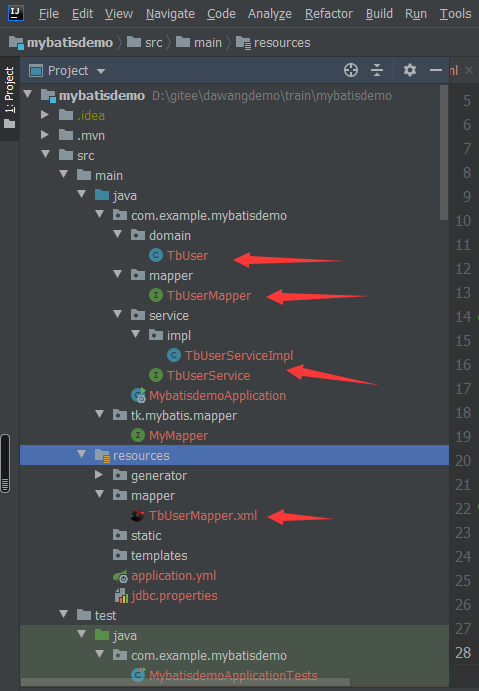Toggle the 1: Project tool window tab
This screenshot has height=691, width=479.
(x=9, y=98)
